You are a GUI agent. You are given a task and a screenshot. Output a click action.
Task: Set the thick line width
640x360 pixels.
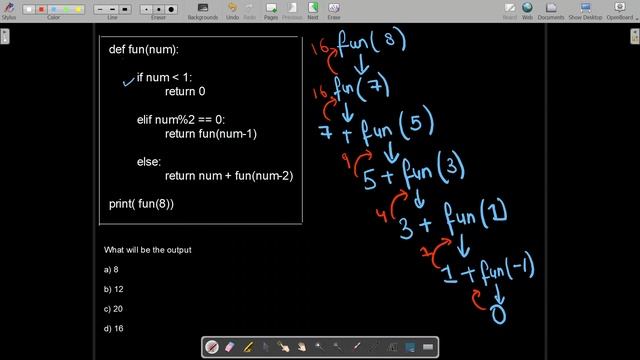click(x=125, y=9)
